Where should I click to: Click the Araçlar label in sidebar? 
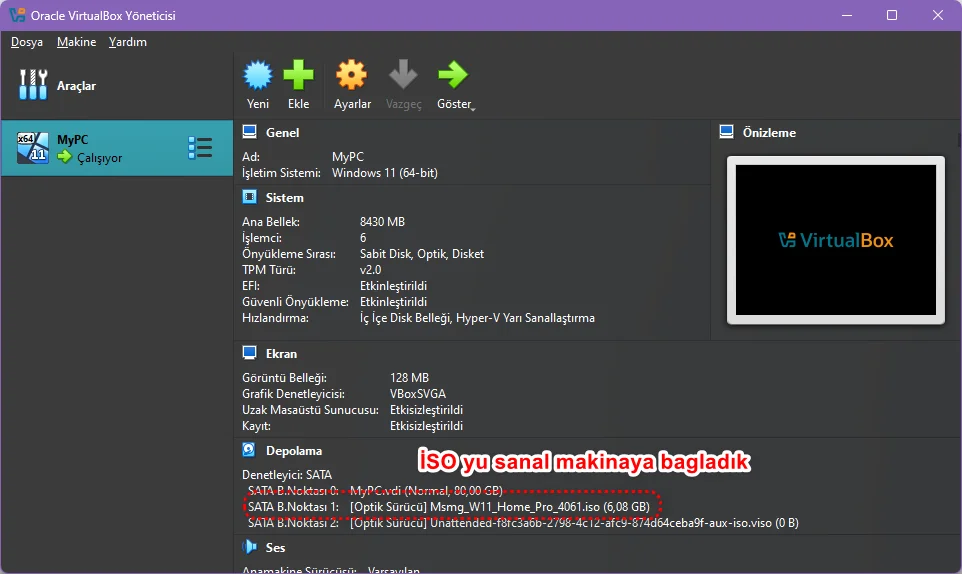[77, 86]
